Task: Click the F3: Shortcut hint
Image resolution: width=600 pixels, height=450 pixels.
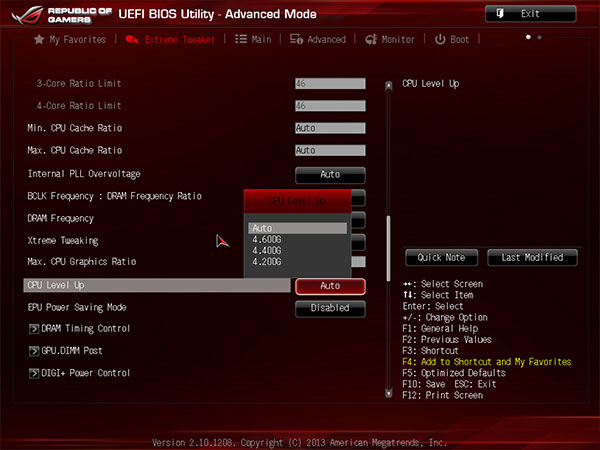Action: pos(430,351)
